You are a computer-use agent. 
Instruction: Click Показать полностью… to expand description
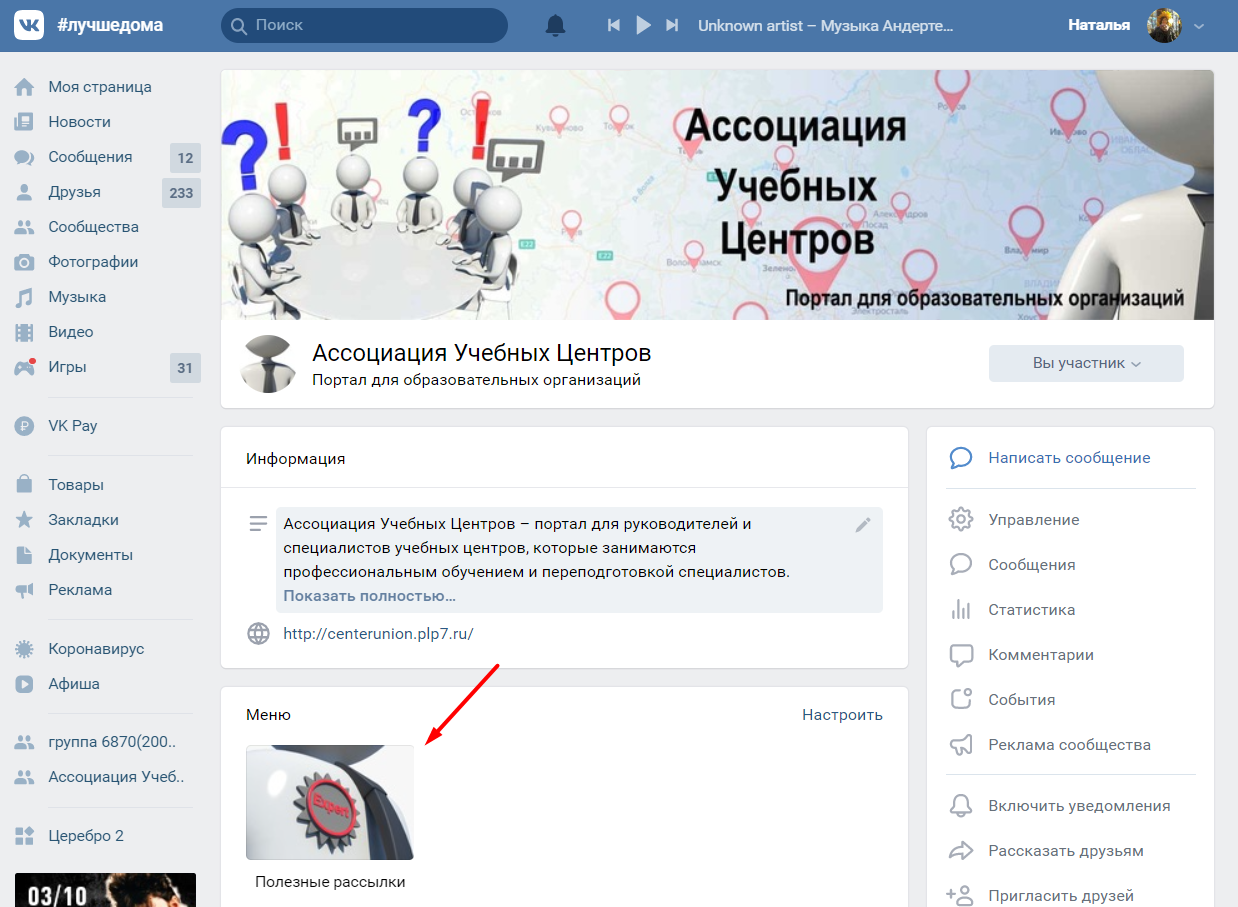click(370, 596)
